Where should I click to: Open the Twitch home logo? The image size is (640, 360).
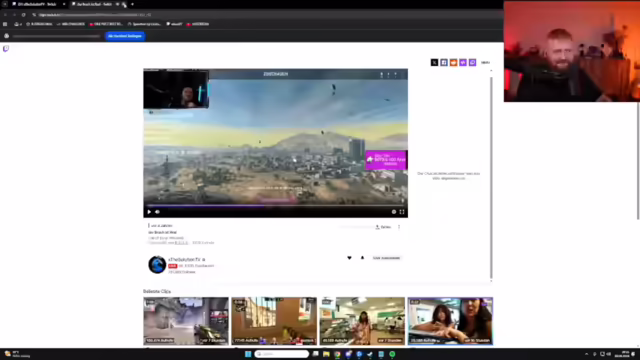(x=6, y=49)
